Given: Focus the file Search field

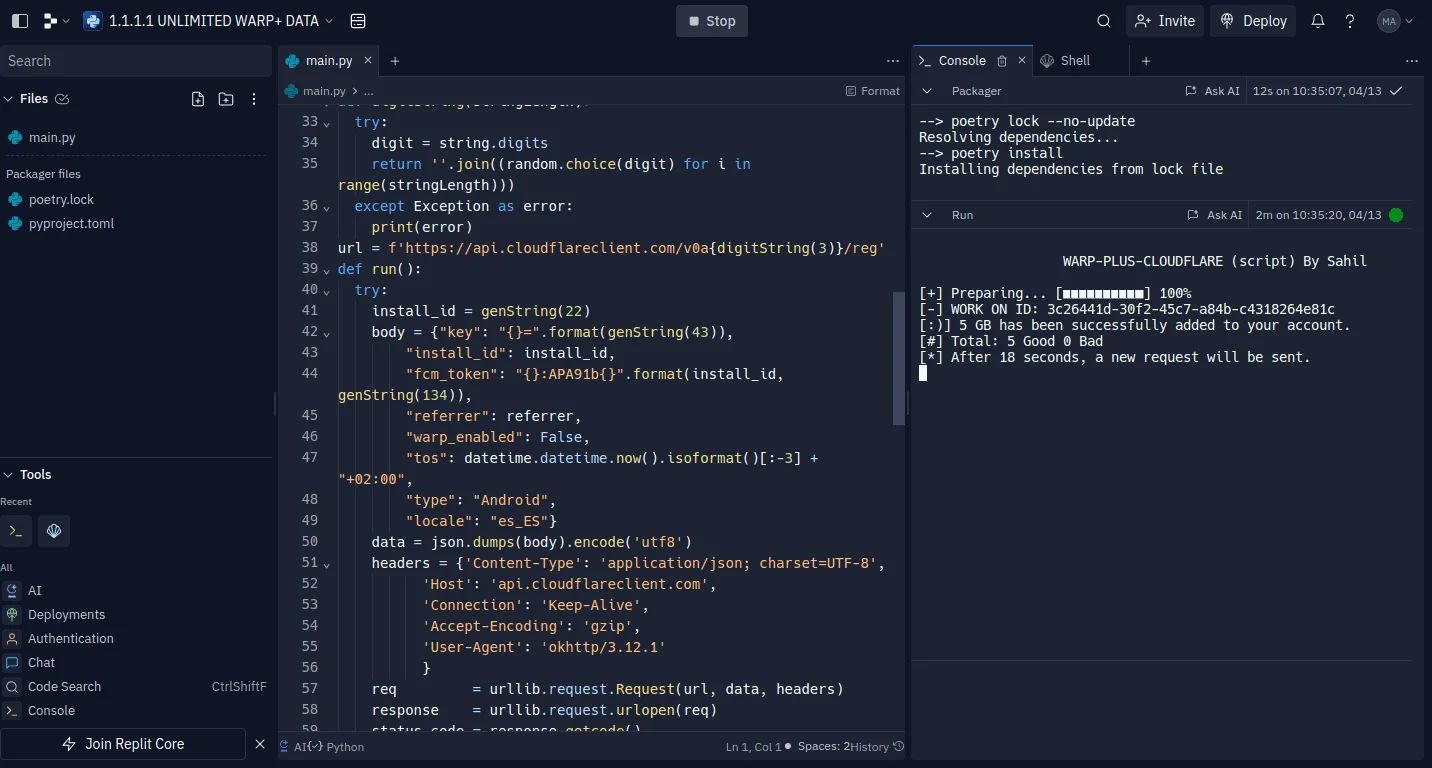Looking at the screenshot, I should point(136,61).
